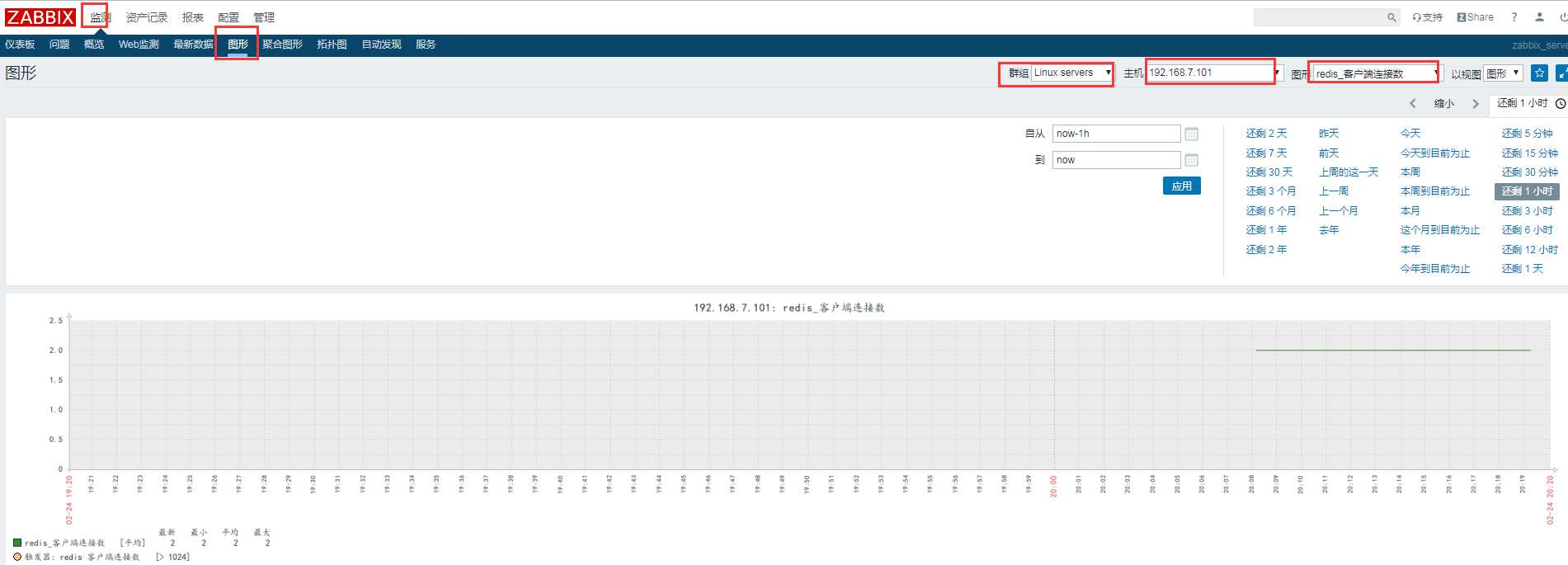Viewport: 1568px width, 565px height.
Task: Open the 配置 top menu
Action: [x=228, y=17]
